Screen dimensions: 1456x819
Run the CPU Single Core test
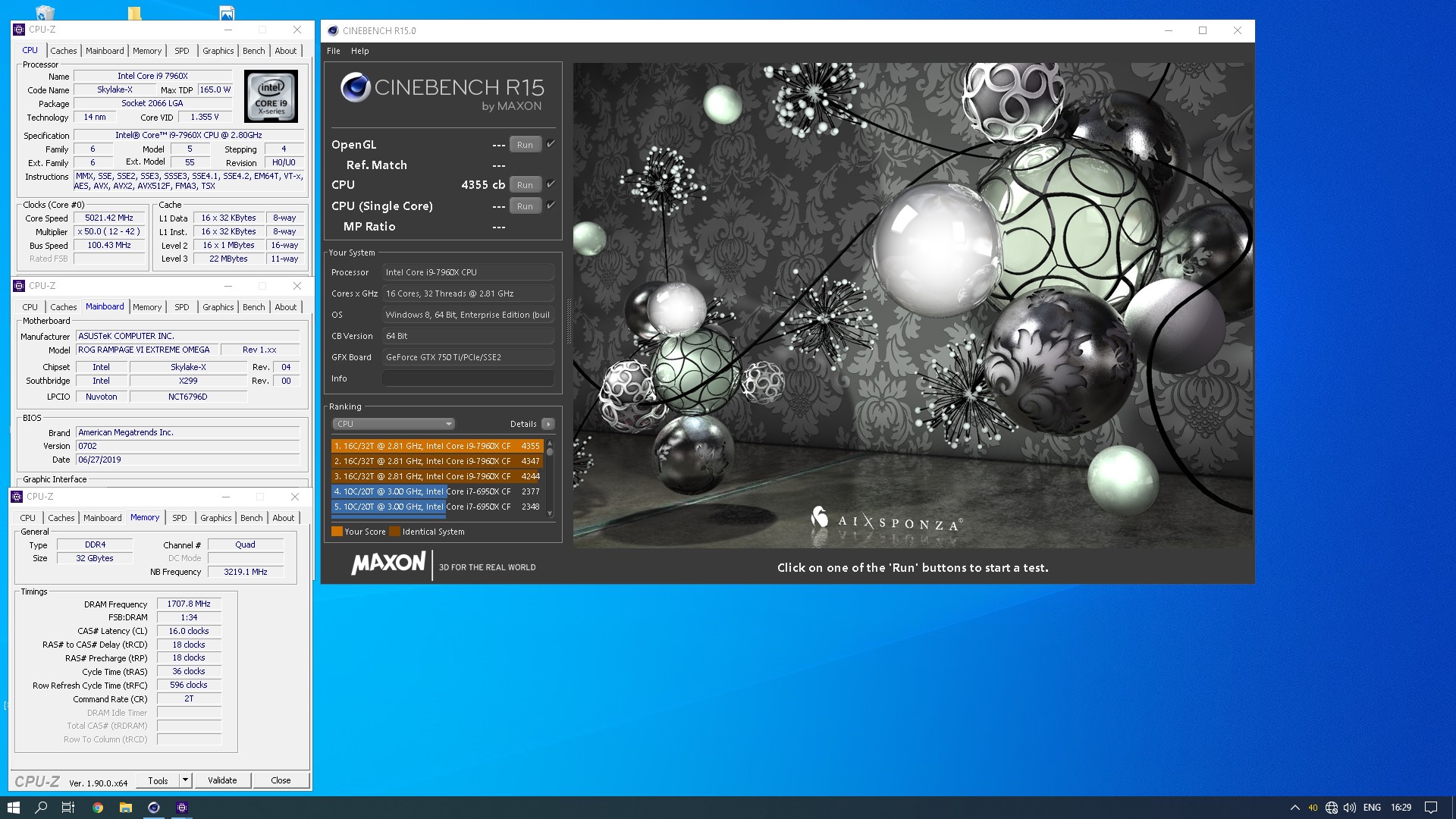(x=525, y=206)
